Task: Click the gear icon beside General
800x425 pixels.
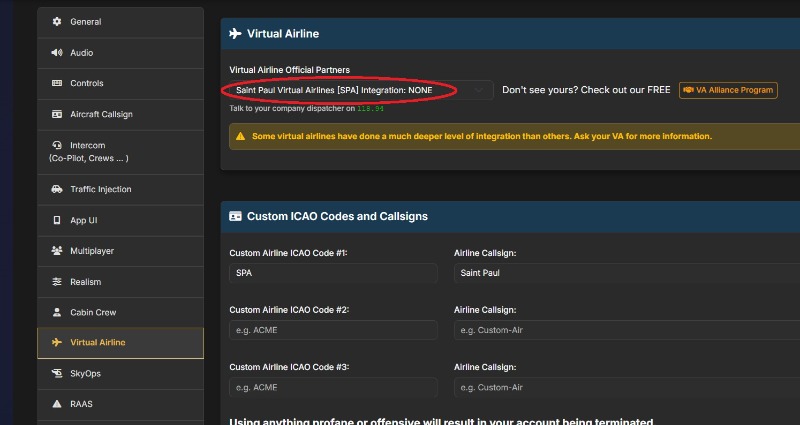Action: click(x=57, y=22)
